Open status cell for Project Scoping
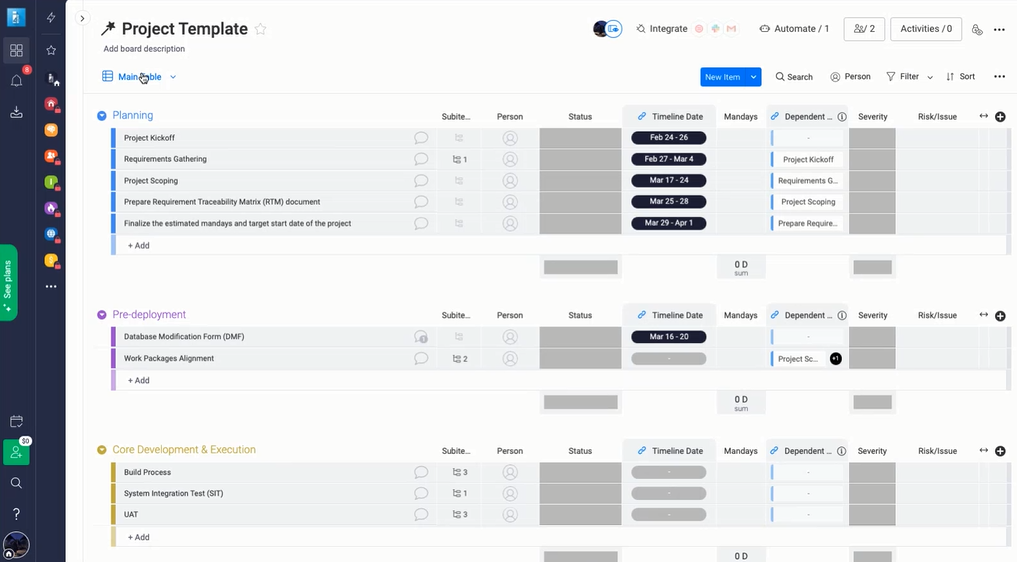 580,181
